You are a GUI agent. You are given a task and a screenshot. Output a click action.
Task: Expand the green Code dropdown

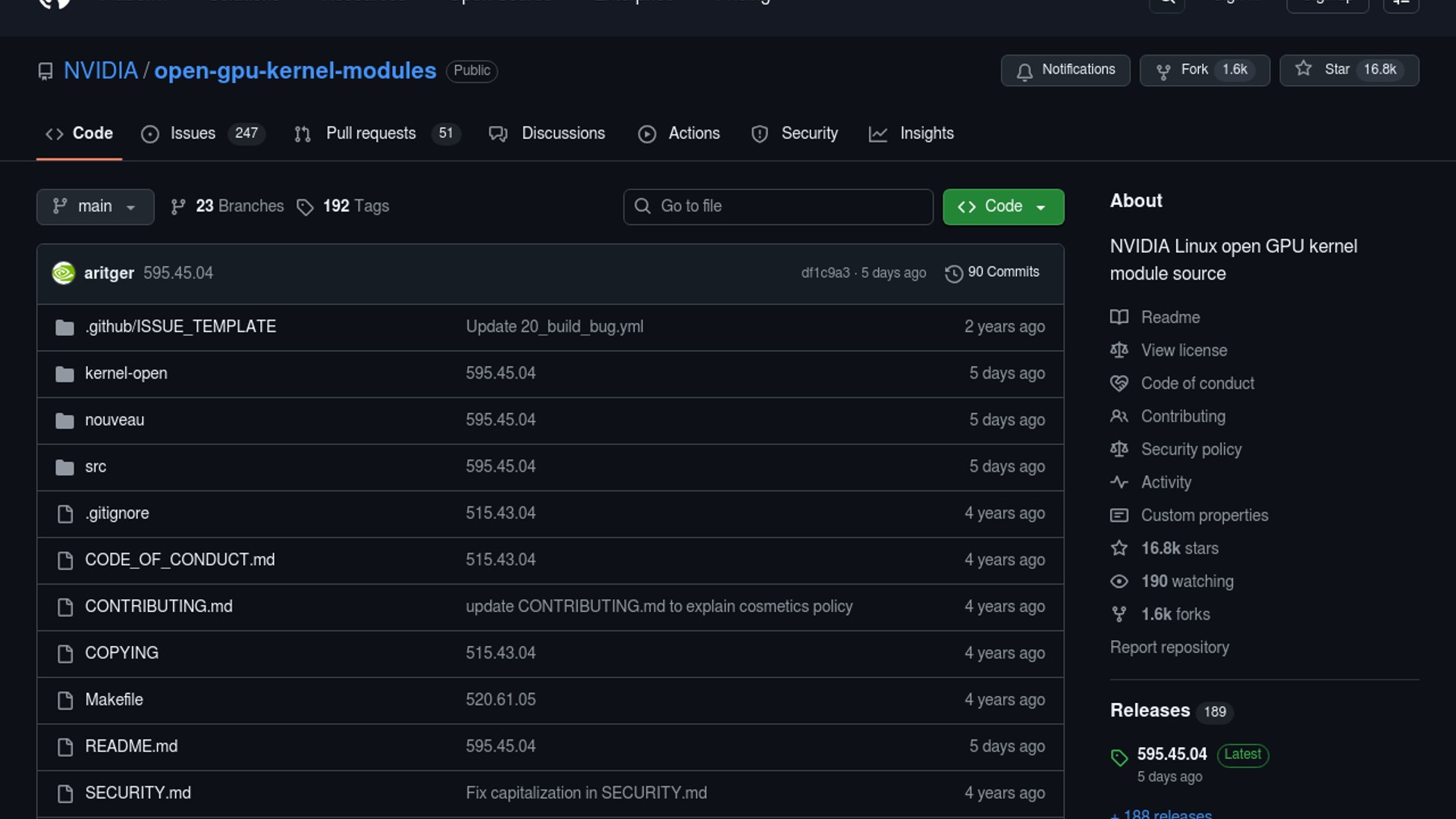point(1003,207)
